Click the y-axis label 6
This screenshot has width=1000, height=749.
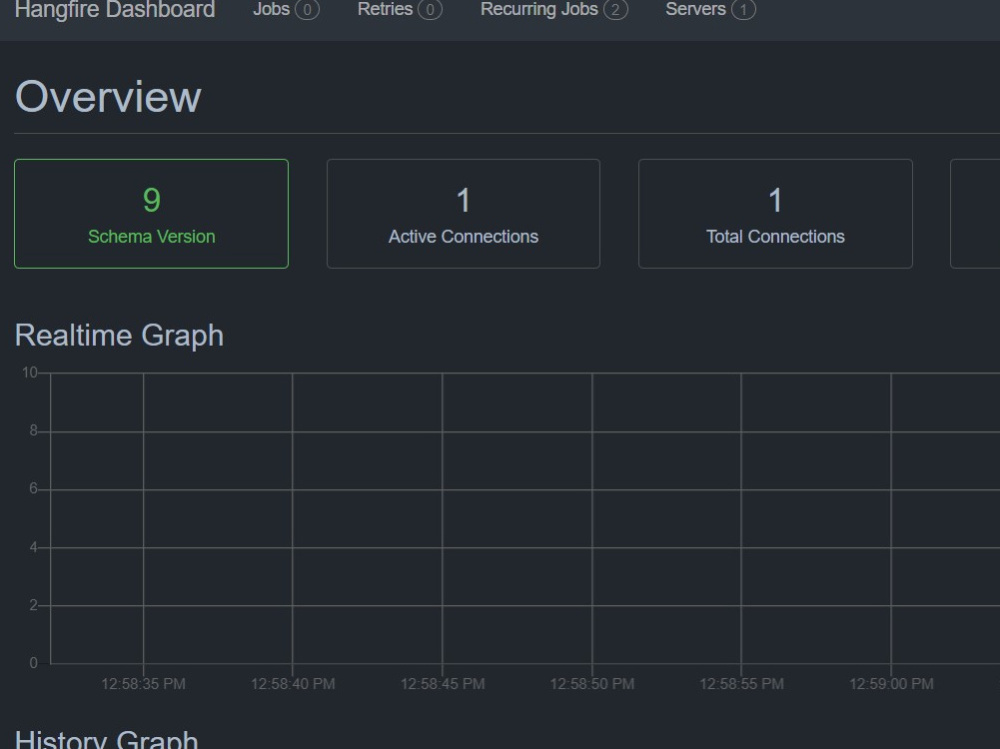coord(34,489)
